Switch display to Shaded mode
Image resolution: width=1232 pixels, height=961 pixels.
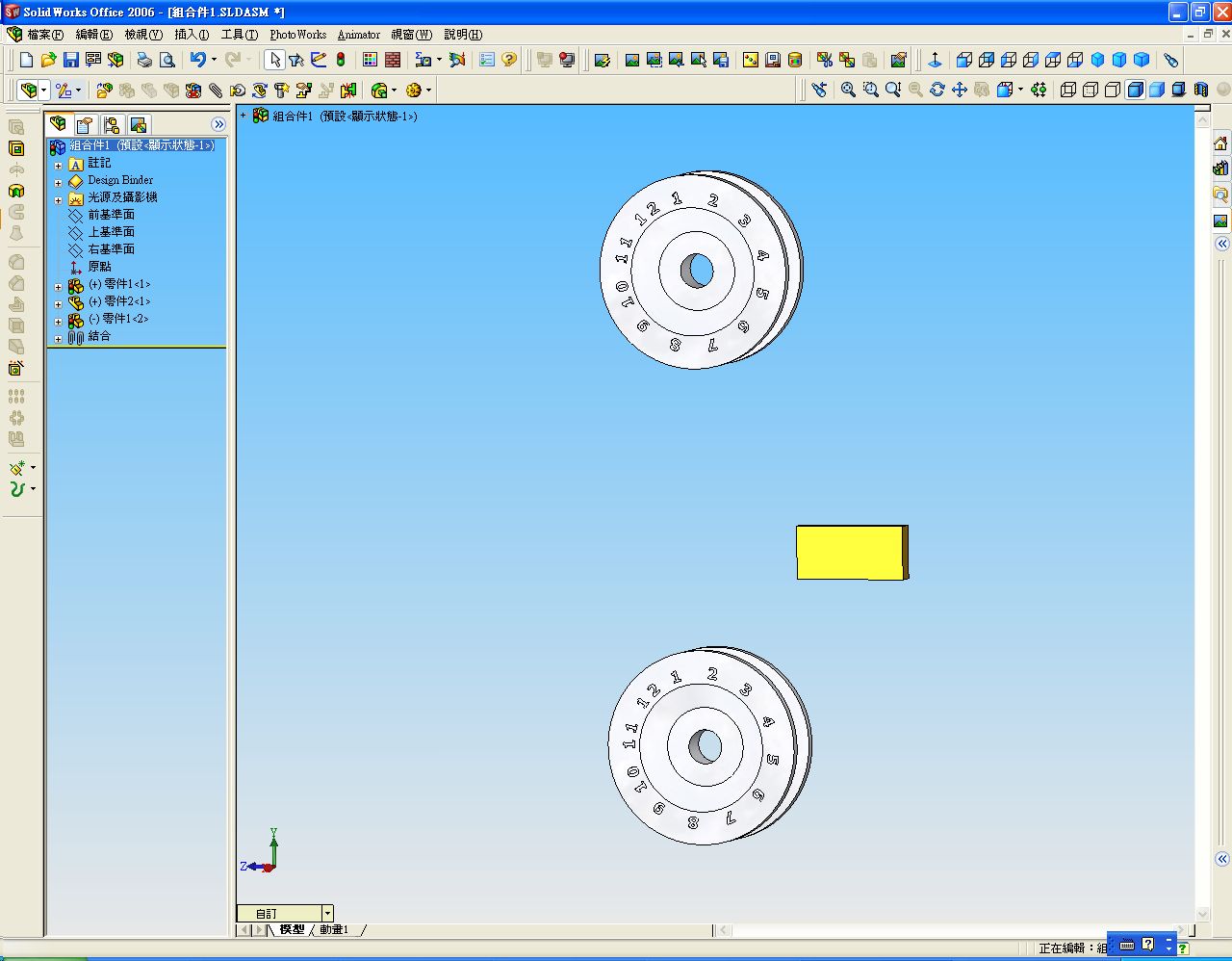coord(1156,90)
